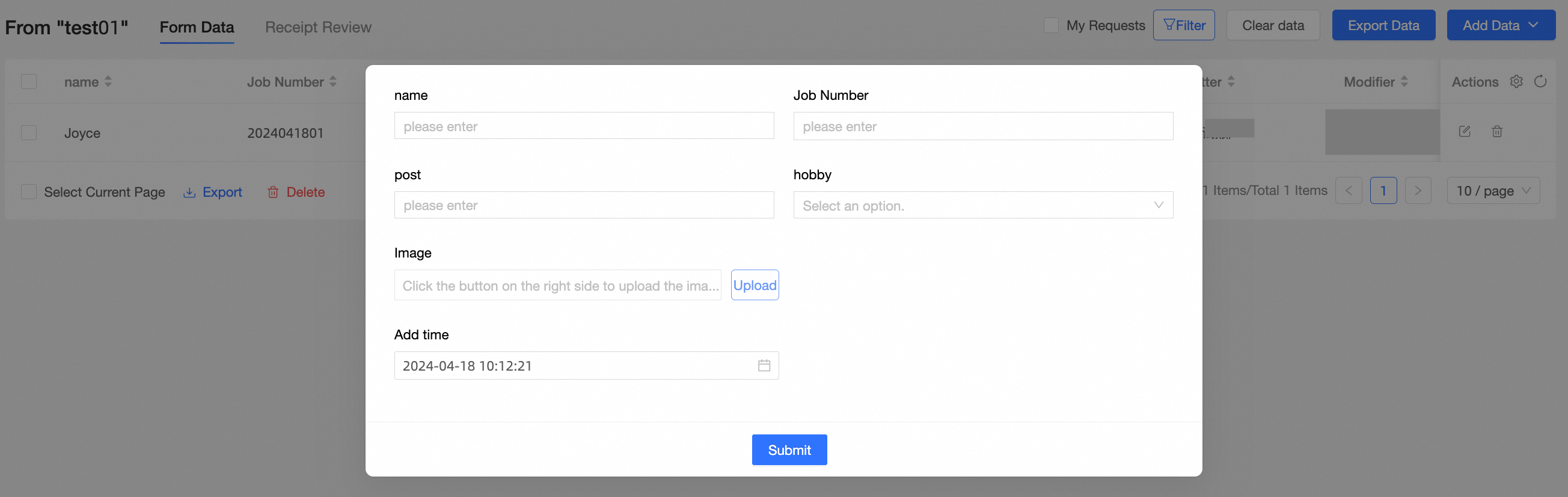Open column settings gear icon
1568x497 pixels.
1516,82
